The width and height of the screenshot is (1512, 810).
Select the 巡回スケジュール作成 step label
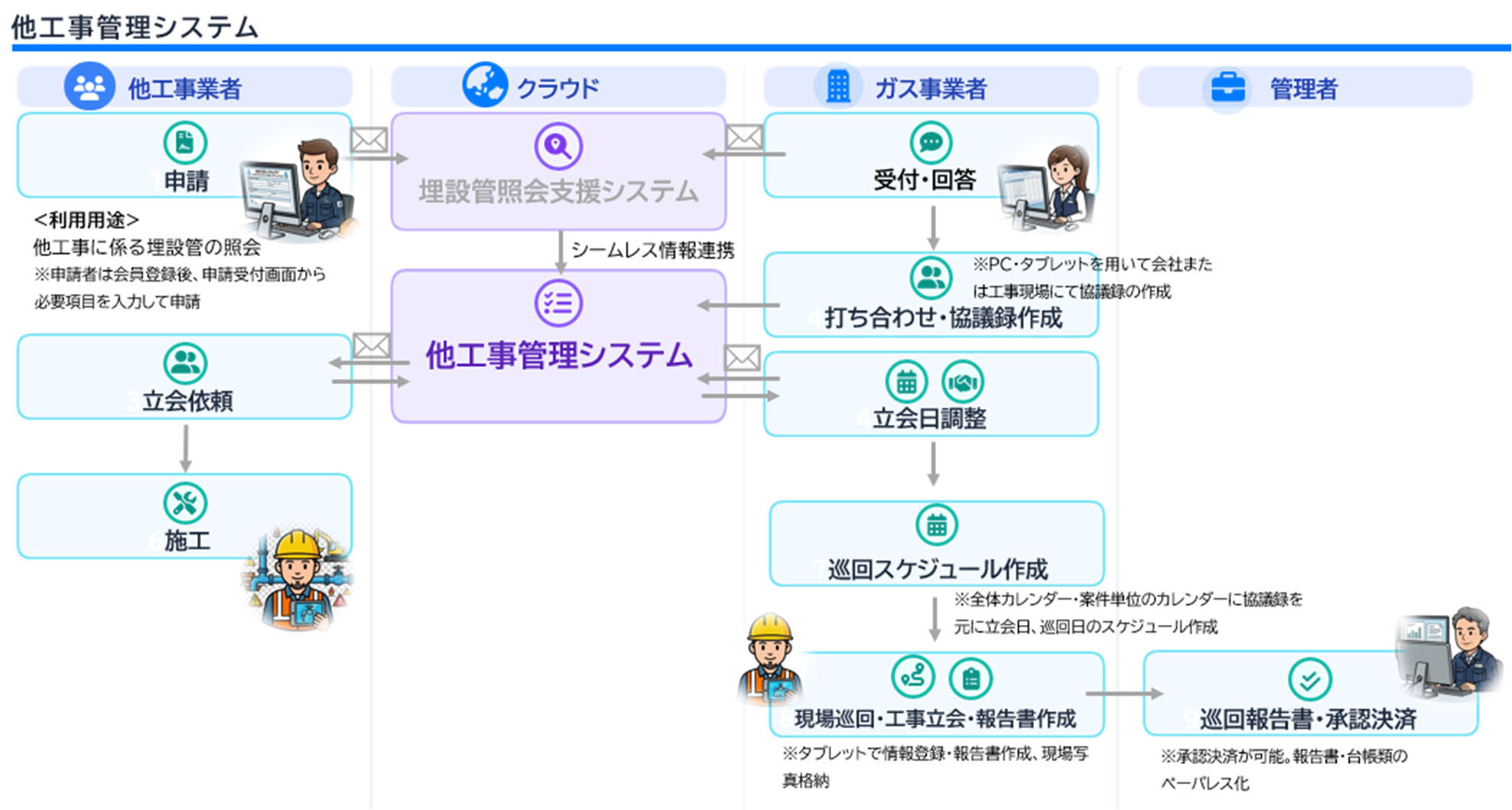pos(938,569)
